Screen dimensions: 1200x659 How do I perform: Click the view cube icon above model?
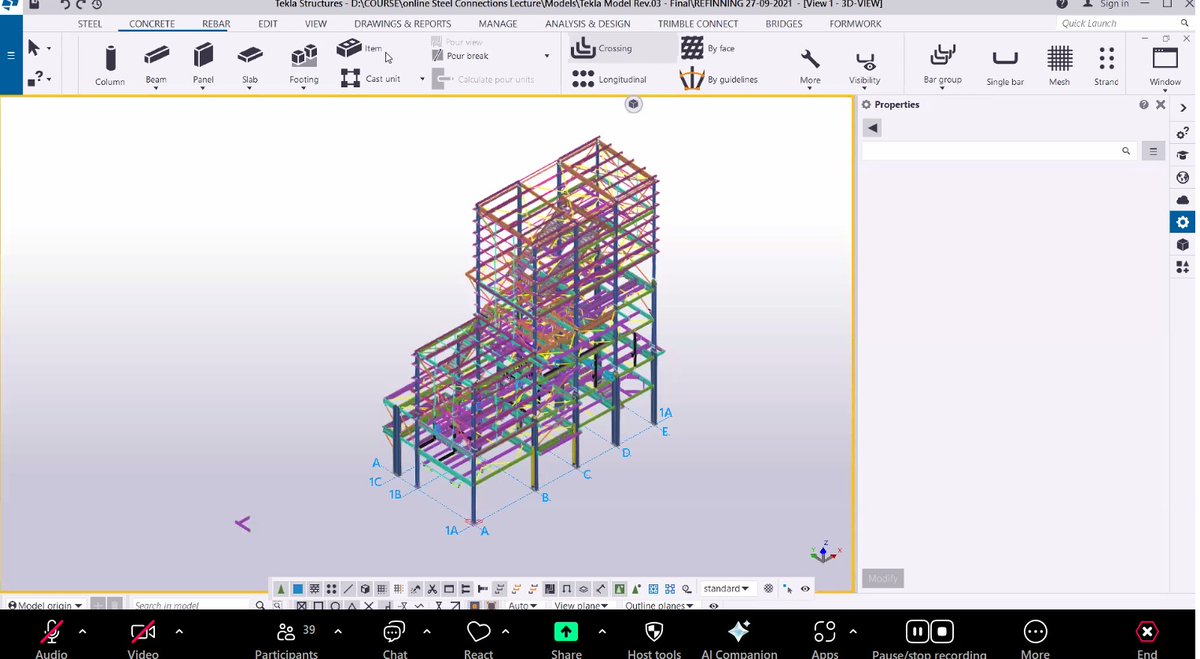633,104
